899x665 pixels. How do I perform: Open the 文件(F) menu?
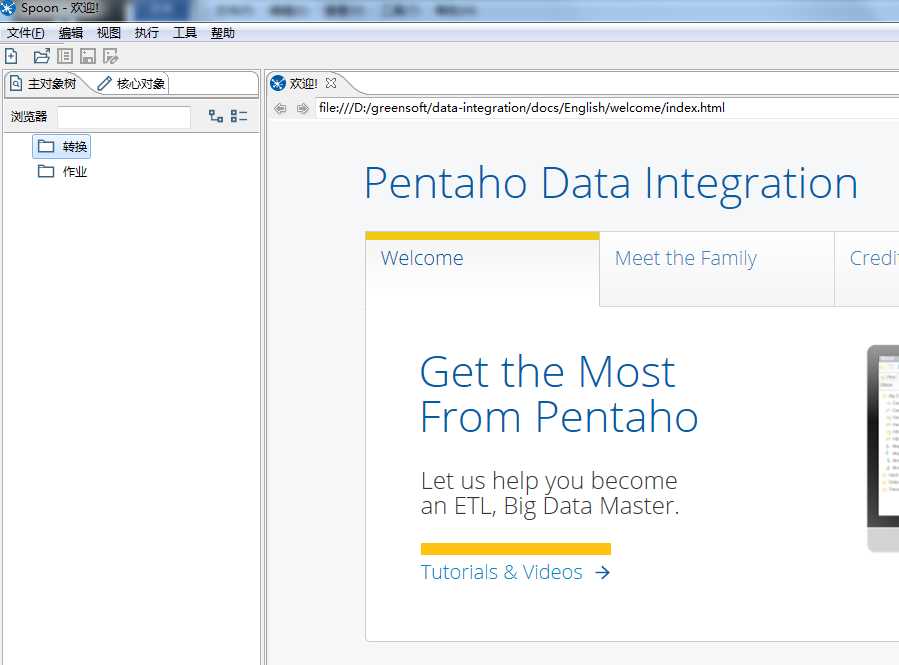26,33
